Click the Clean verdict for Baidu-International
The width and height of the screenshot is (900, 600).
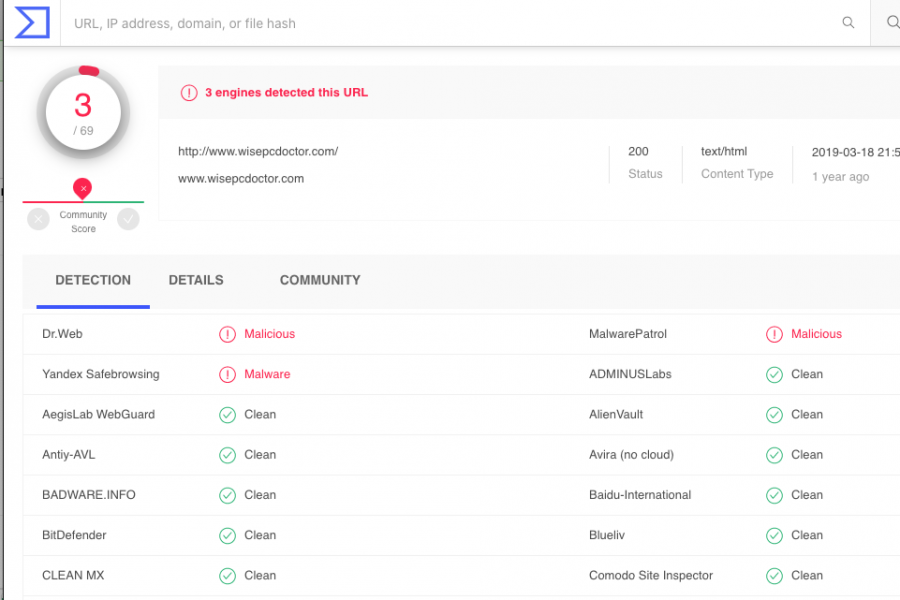(x=807, y=495)
